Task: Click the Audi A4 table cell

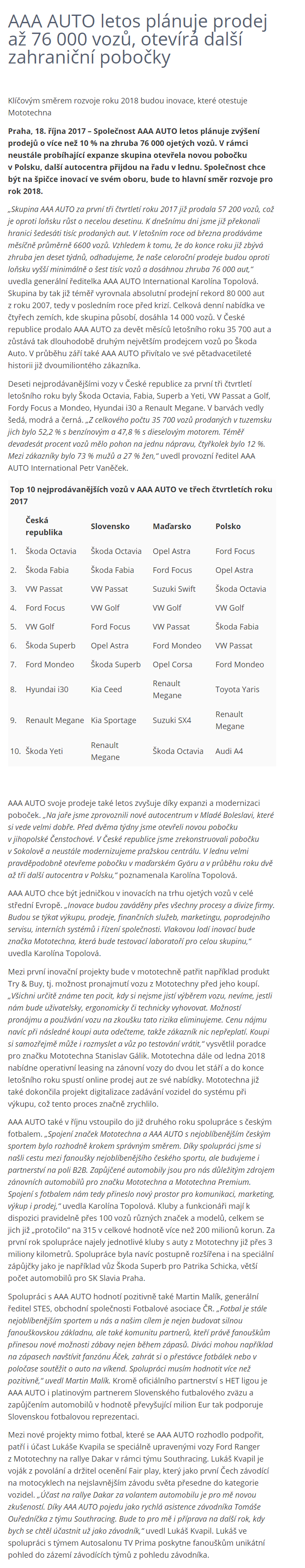Action: click(229, 751)
